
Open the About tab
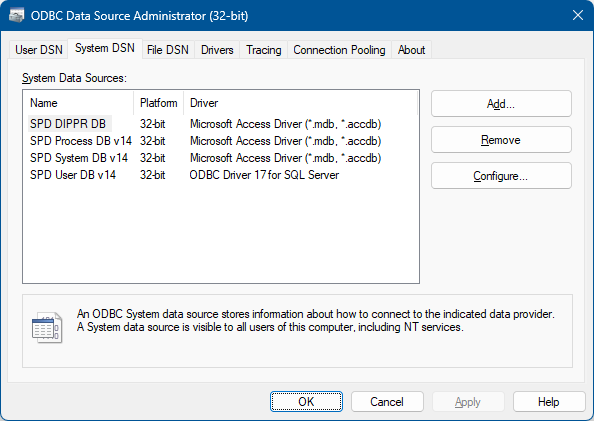[x=411, y=50]
